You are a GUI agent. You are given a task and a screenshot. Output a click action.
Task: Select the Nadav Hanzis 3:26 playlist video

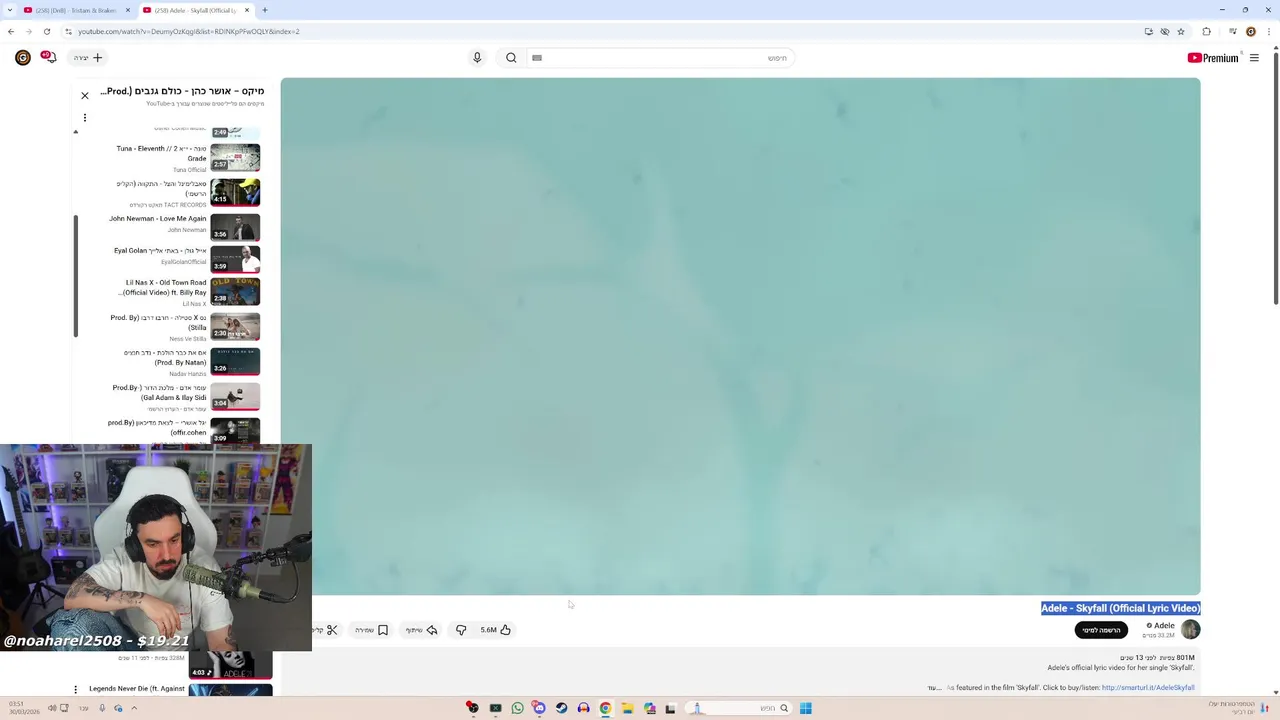(185, 362)
